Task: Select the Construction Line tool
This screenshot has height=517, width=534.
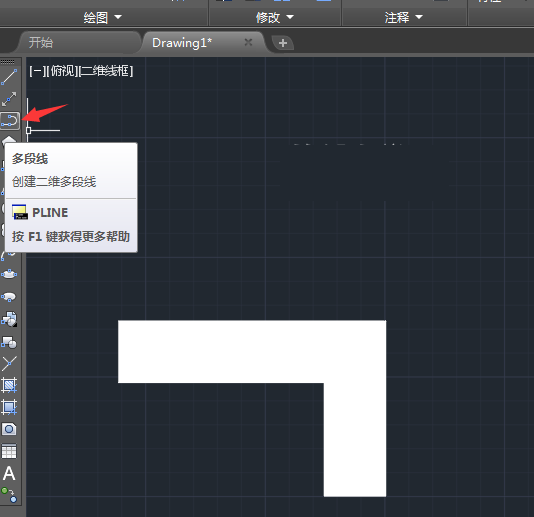Action: [9, 99]
